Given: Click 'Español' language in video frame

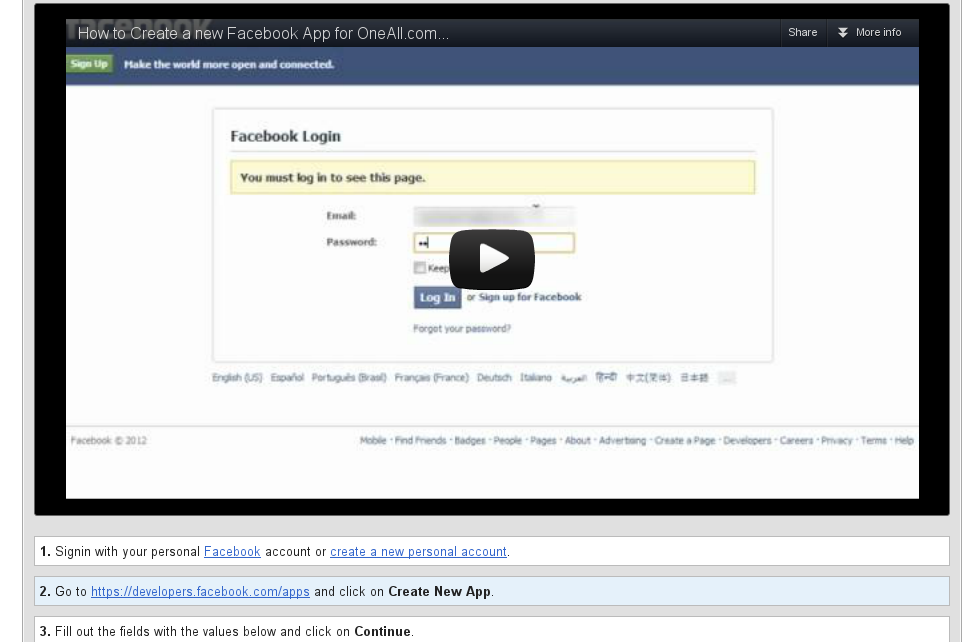Looking at the screenshot, I should click(x=287, y=378).
